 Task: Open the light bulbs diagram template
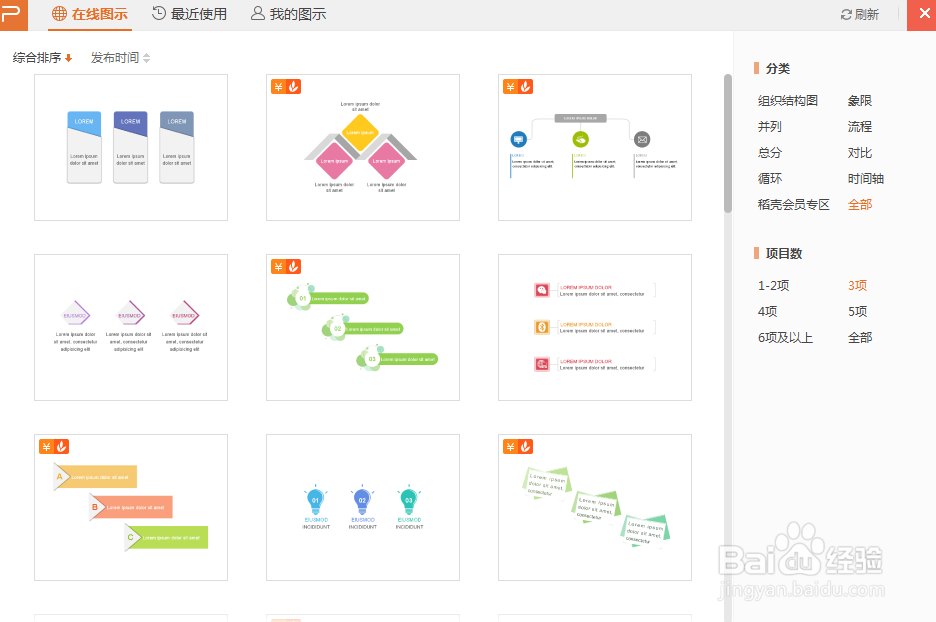[362, 507]
